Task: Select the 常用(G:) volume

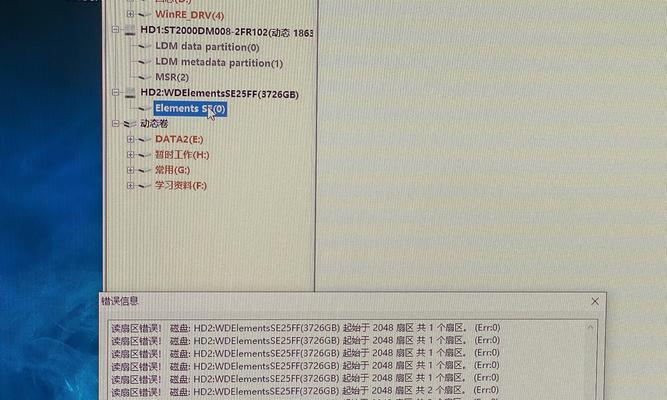Action: (172, 170)
